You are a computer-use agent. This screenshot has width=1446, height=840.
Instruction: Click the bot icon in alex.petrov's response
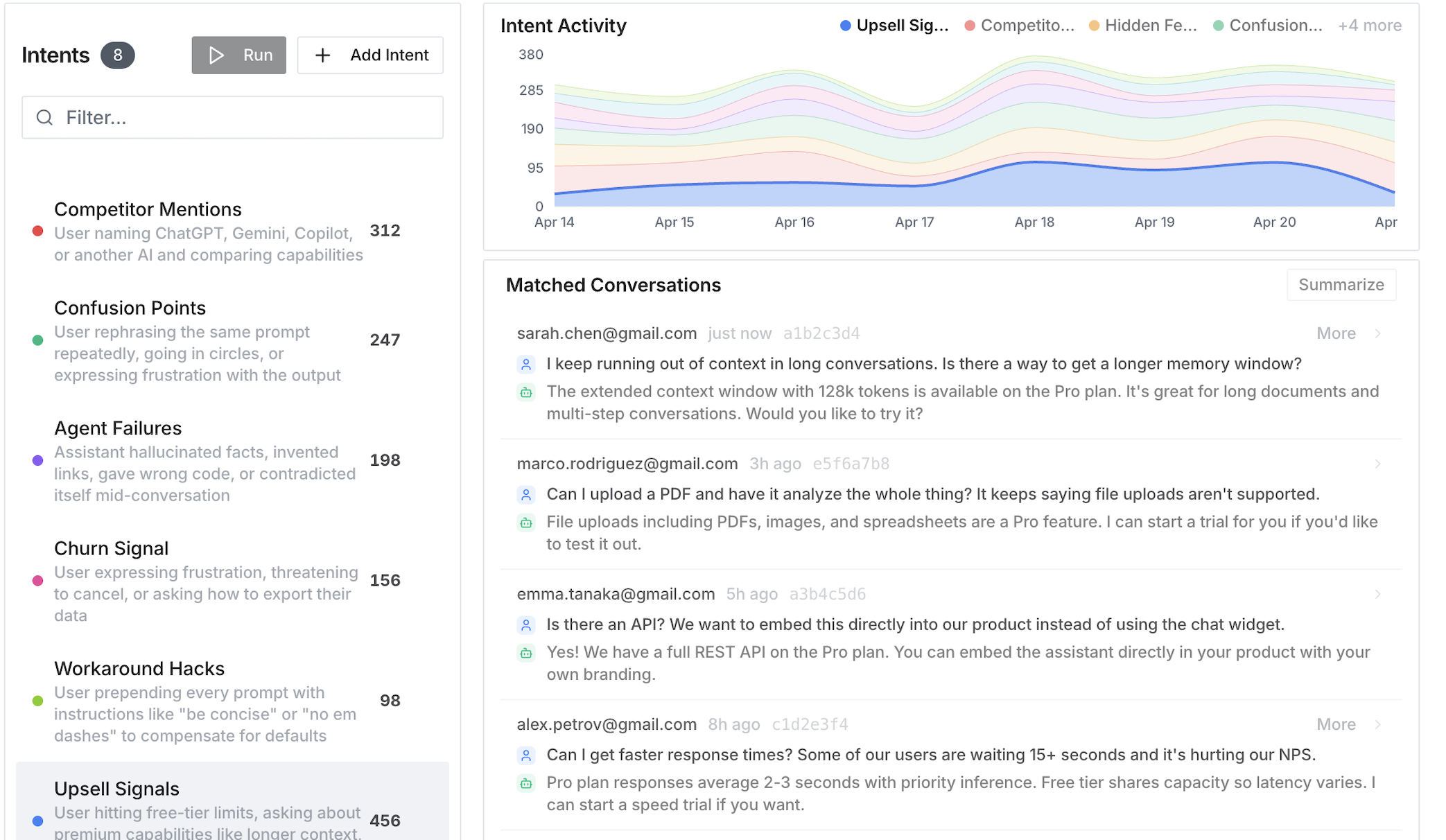(x=525, y=782)
